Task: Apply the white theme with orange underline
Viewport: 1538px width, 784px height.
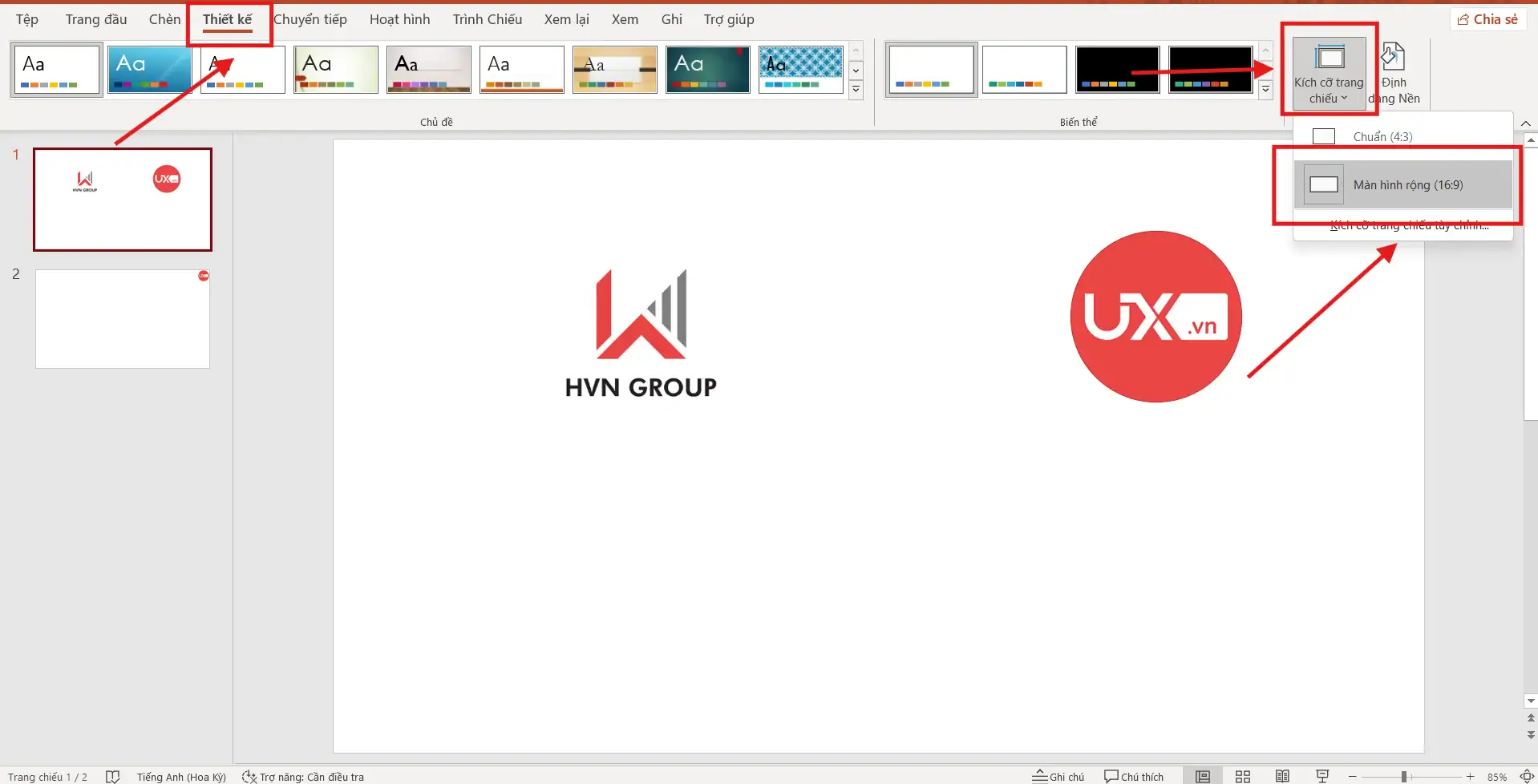Action: point(522,70)
